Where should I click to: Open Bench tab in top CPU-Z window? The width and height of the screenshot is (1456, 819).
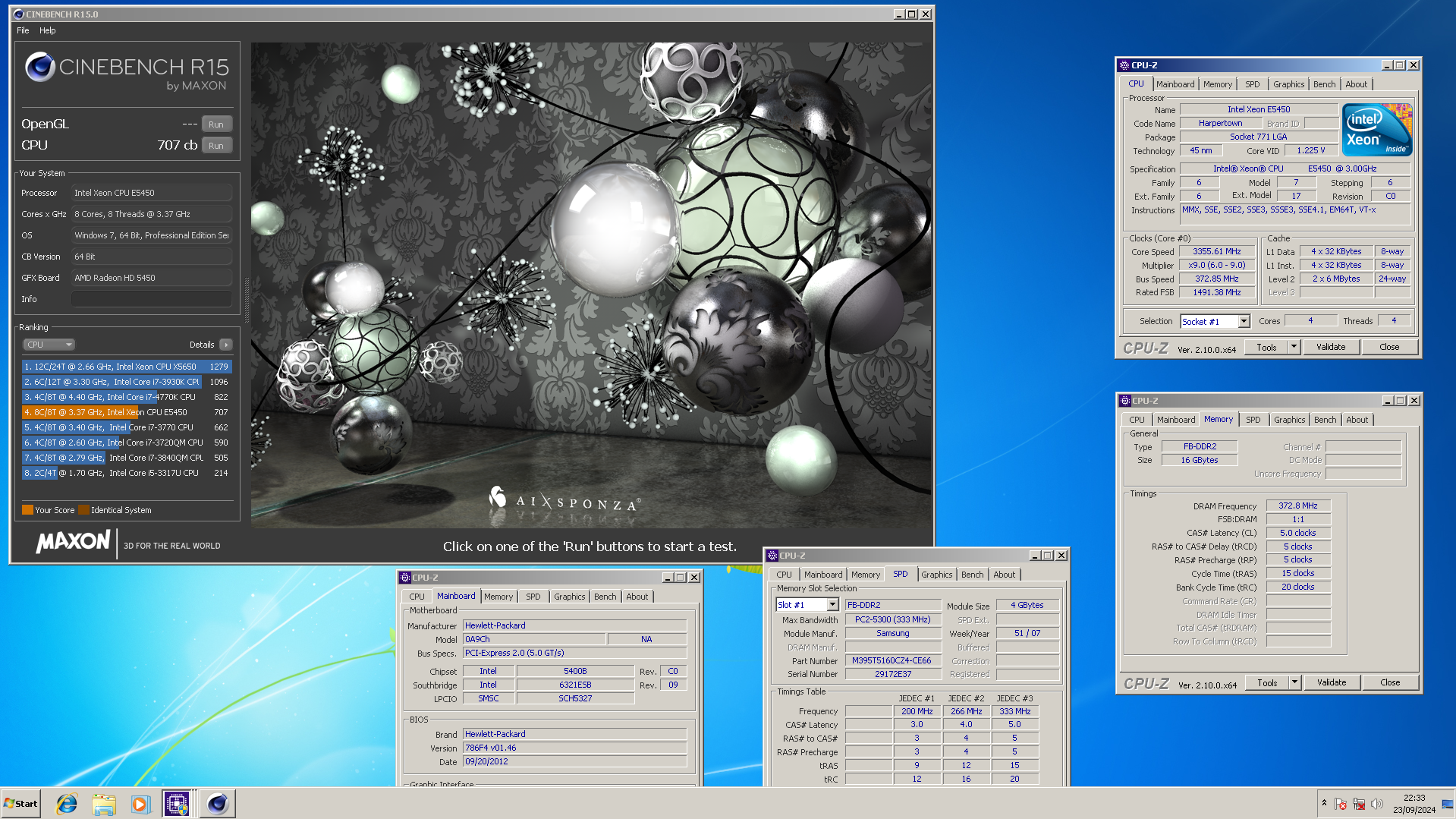pyautogui.click(x=1324, y=84)
